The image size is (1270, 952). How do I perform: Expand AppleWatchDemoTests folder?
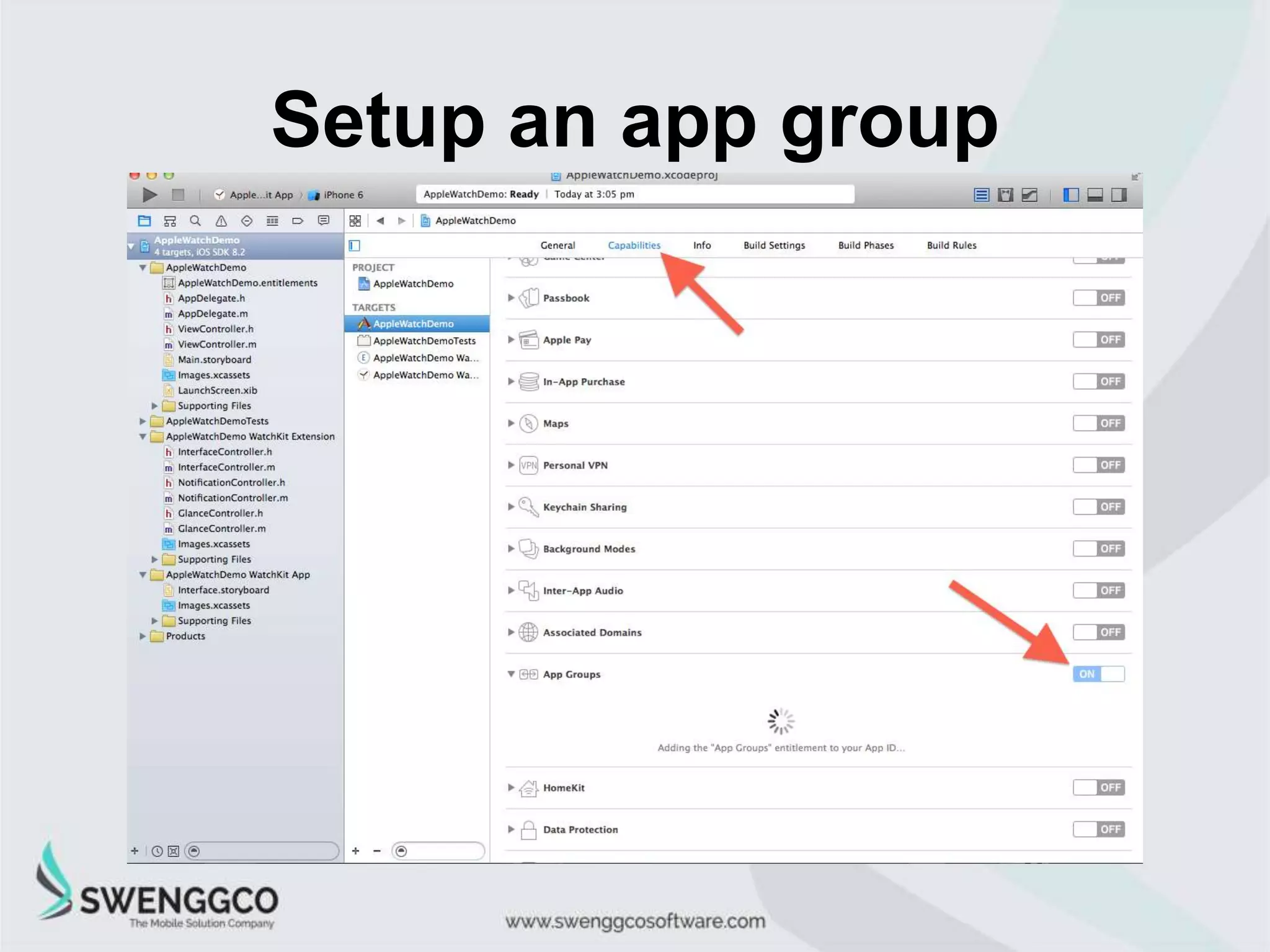tap(143, 421)
